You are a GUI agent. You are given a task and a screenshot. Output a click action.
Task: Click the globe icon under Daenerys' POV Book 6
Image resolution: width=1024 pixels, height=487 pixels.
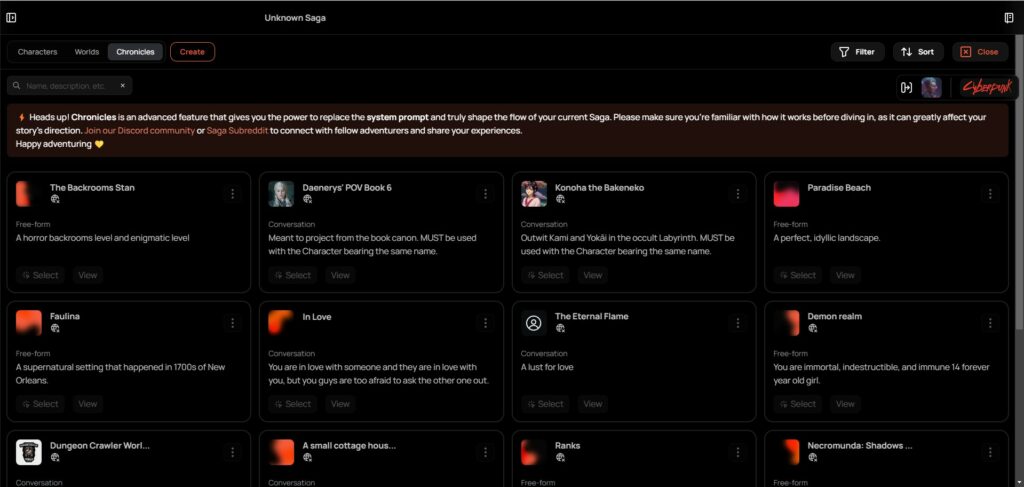pos(308,200)
